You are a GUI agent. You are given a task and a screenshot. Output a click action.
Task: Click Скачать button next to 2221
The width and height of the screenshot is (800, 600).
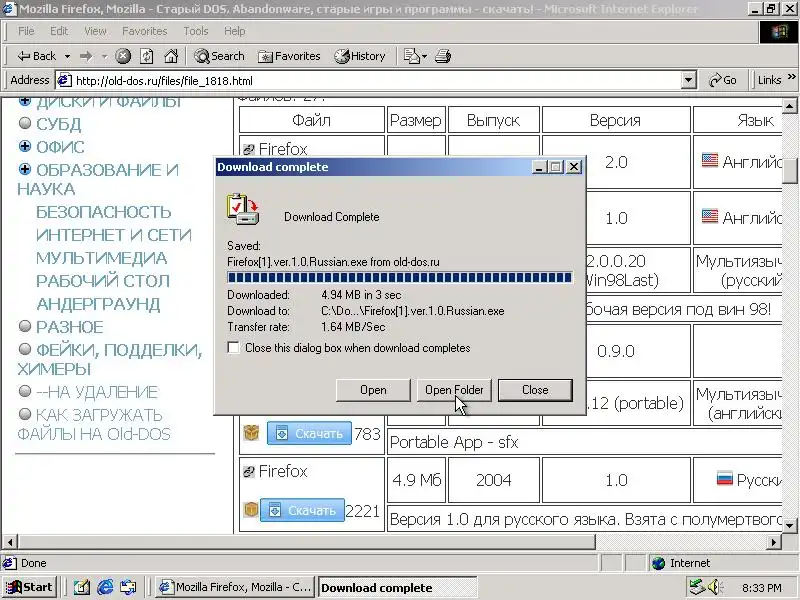coord(302,510)
